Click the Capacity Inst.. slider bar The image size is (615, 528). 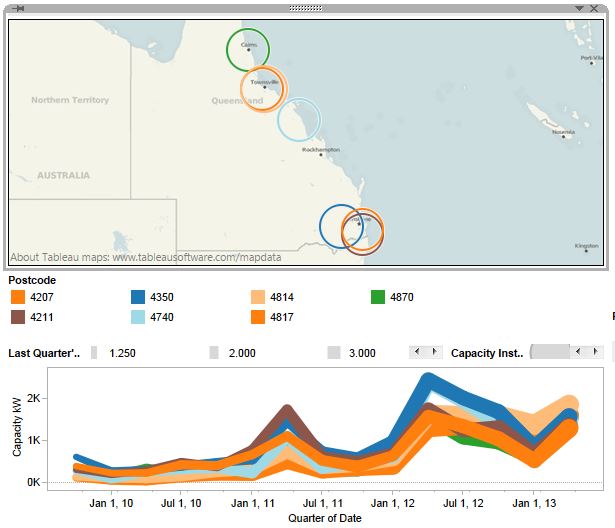[550, 352]
